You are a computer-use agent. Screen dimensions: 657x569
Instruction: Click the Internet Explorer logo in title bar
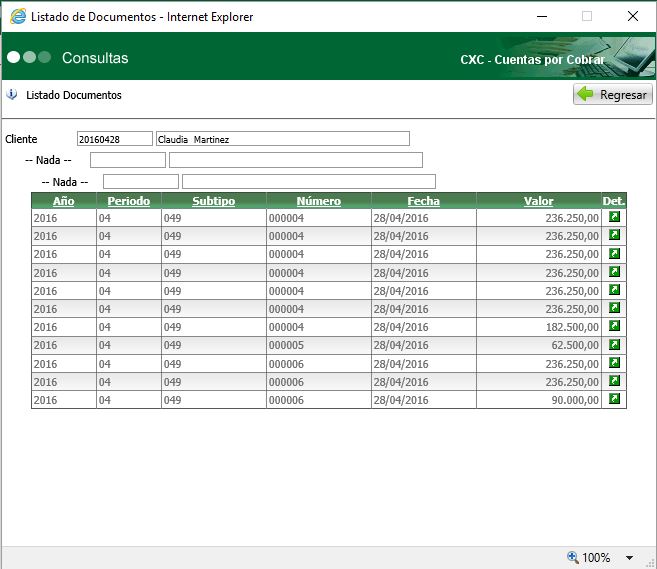[18, 16]
